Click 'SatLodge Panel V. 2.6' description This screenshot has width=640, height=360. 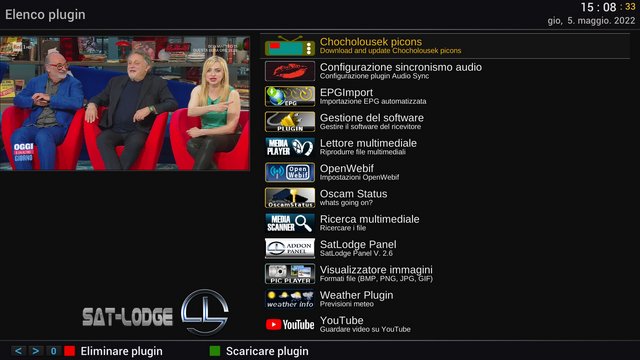pos(356,253)
